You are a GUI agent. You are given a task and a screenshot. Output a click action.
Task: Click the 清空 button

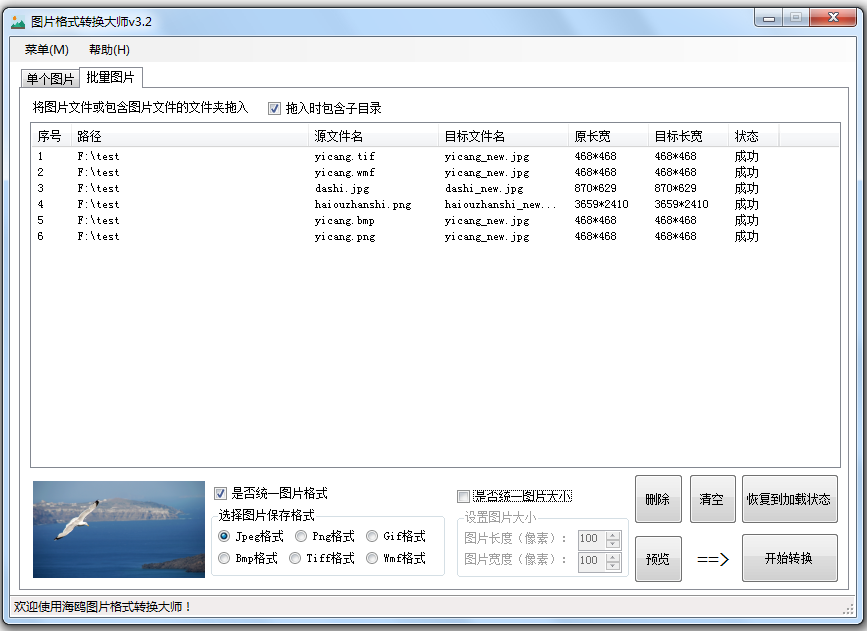tap(712, 499)
